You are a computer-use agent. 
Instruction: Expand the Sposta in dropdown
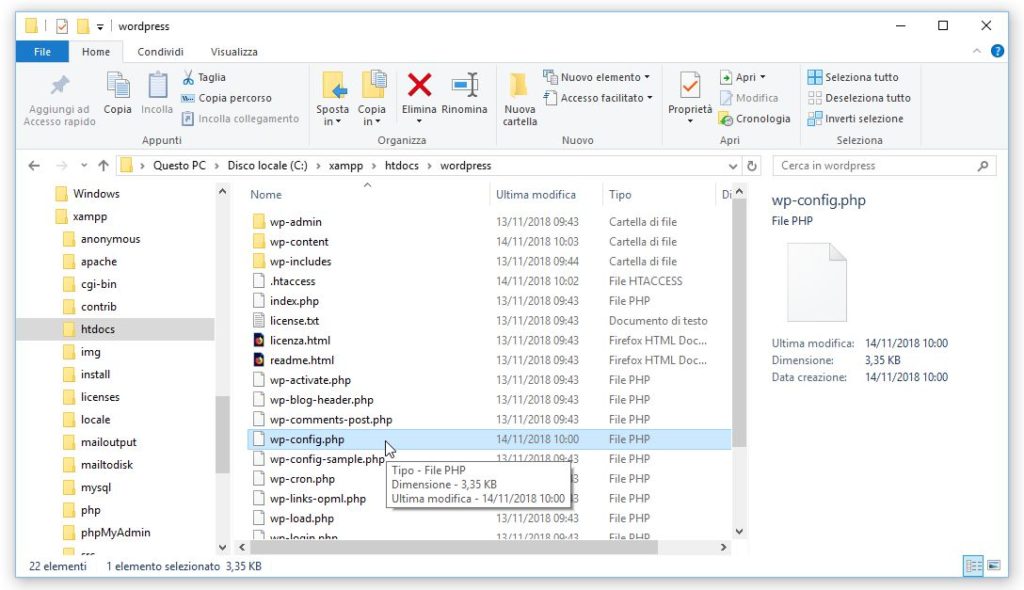click(x=333, y=122)
